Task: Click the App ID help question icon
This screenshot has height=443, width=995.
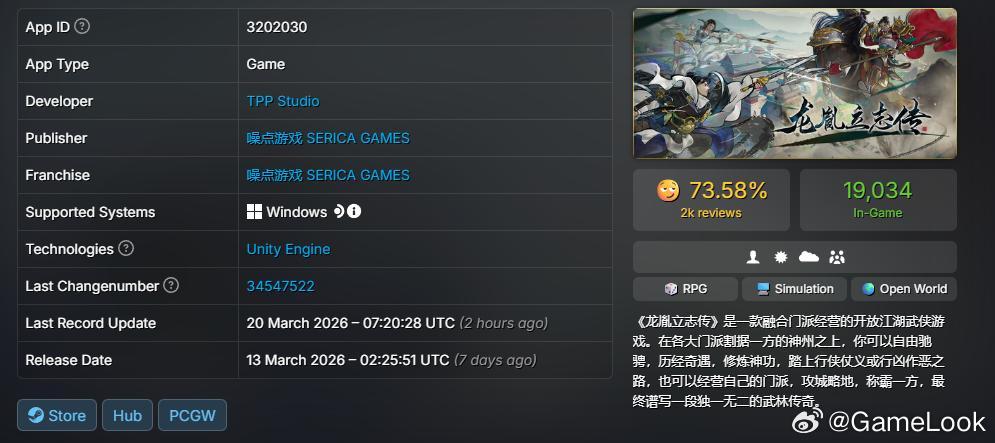Action: pos(82,27)
